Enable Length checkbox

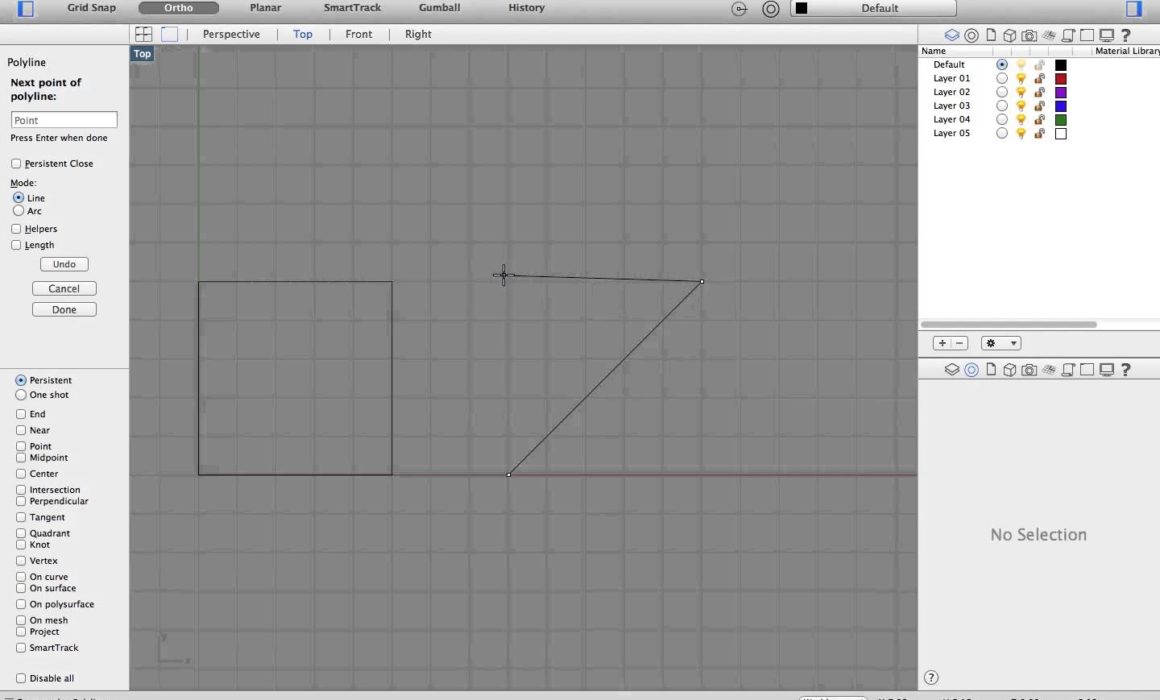(x=16, y=245)
